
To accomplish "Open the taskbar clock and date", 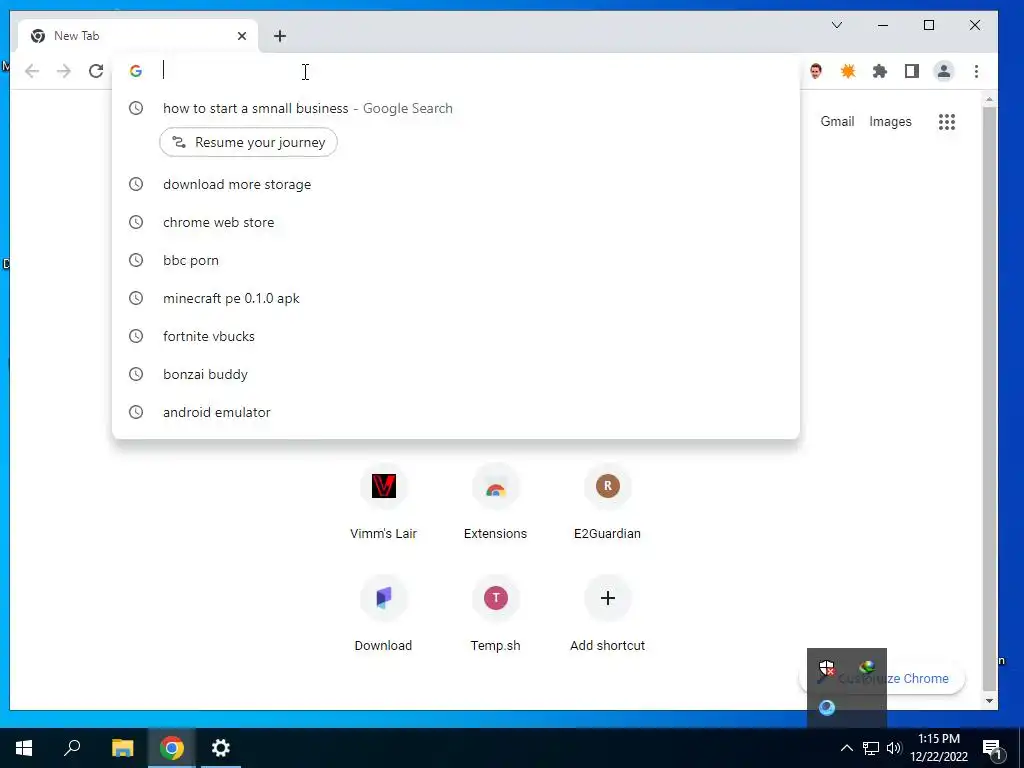I will [x=939, y=748].
